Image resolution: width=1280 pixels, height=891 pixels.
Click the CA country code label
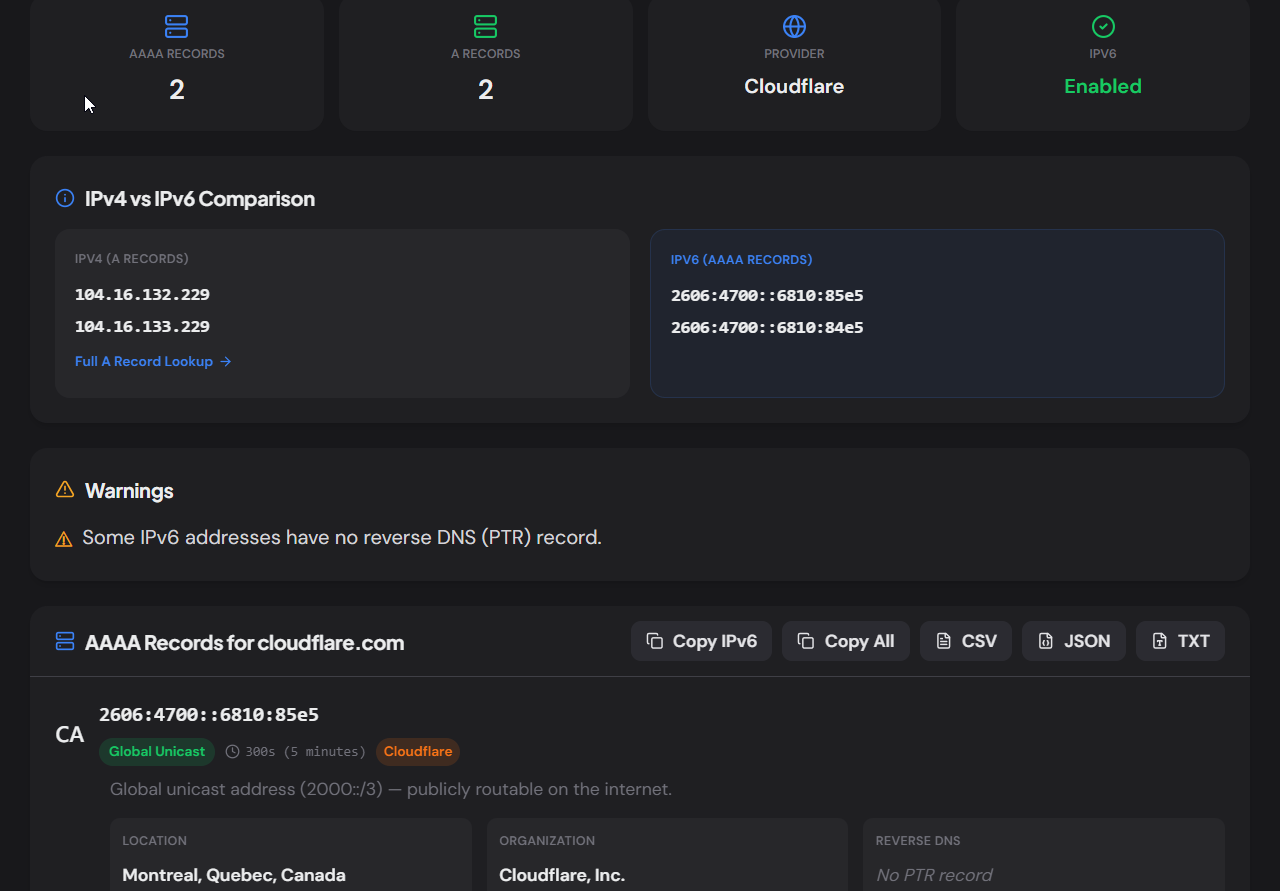pyautogui.click(x=70, y=735)
